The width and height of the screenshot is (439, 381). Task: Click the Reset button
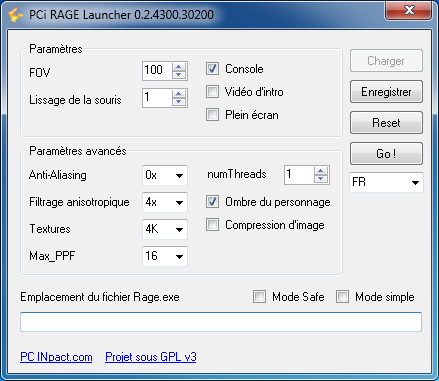(x=386, y=123)
